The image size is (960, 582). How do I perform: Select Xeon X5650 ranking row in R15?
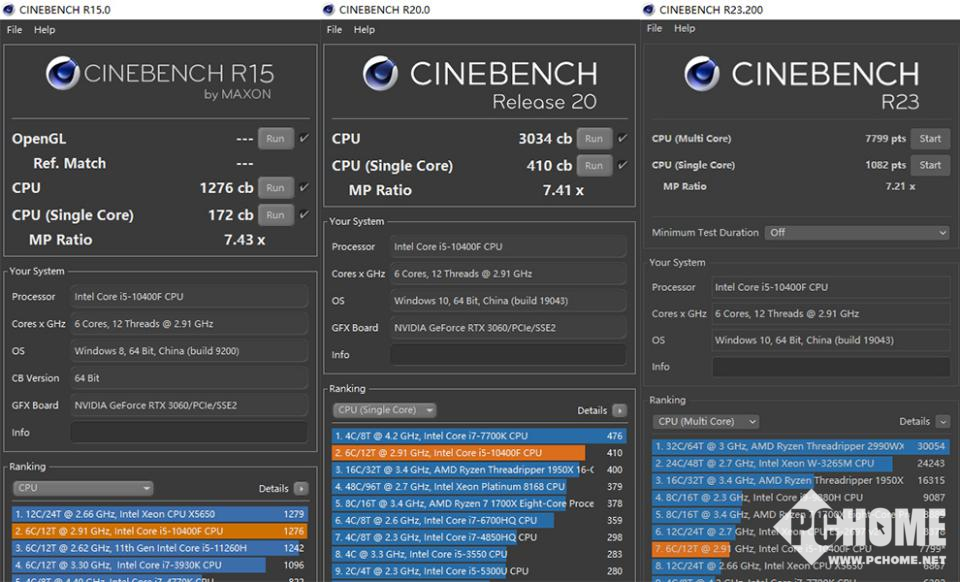pyautogui.click(x=159, y=514)
